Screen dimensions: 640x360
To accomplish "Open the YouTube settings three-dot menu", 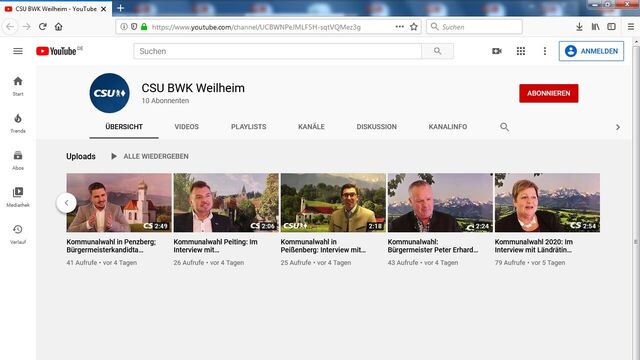I will tap(544, 51).
